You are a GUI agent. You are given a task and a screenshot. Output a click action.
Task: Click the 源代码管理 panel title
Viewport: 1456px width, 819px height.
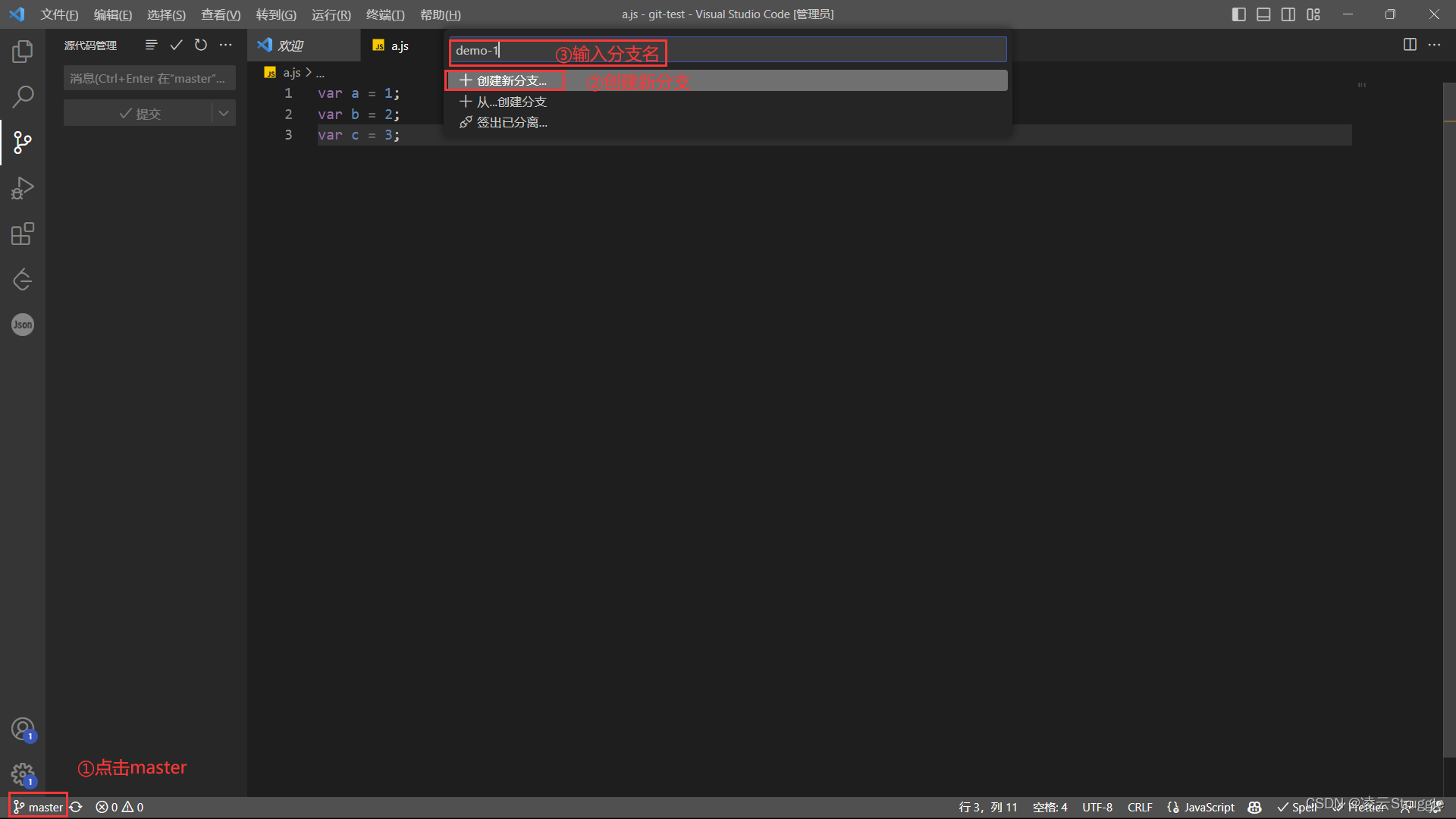[x=90, y=45]
